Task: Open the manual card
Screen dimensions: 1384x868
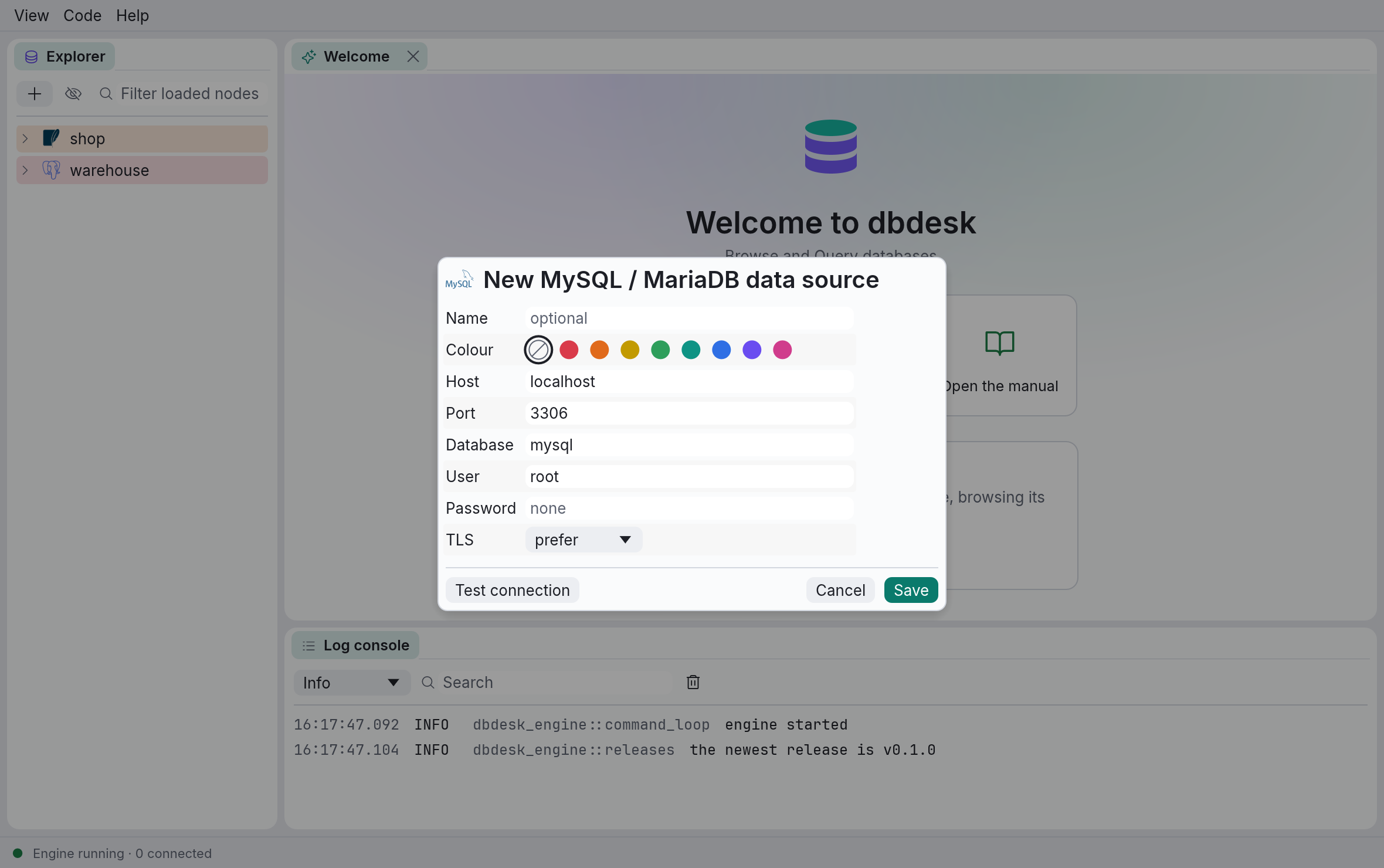Action: click(1011, 355)
